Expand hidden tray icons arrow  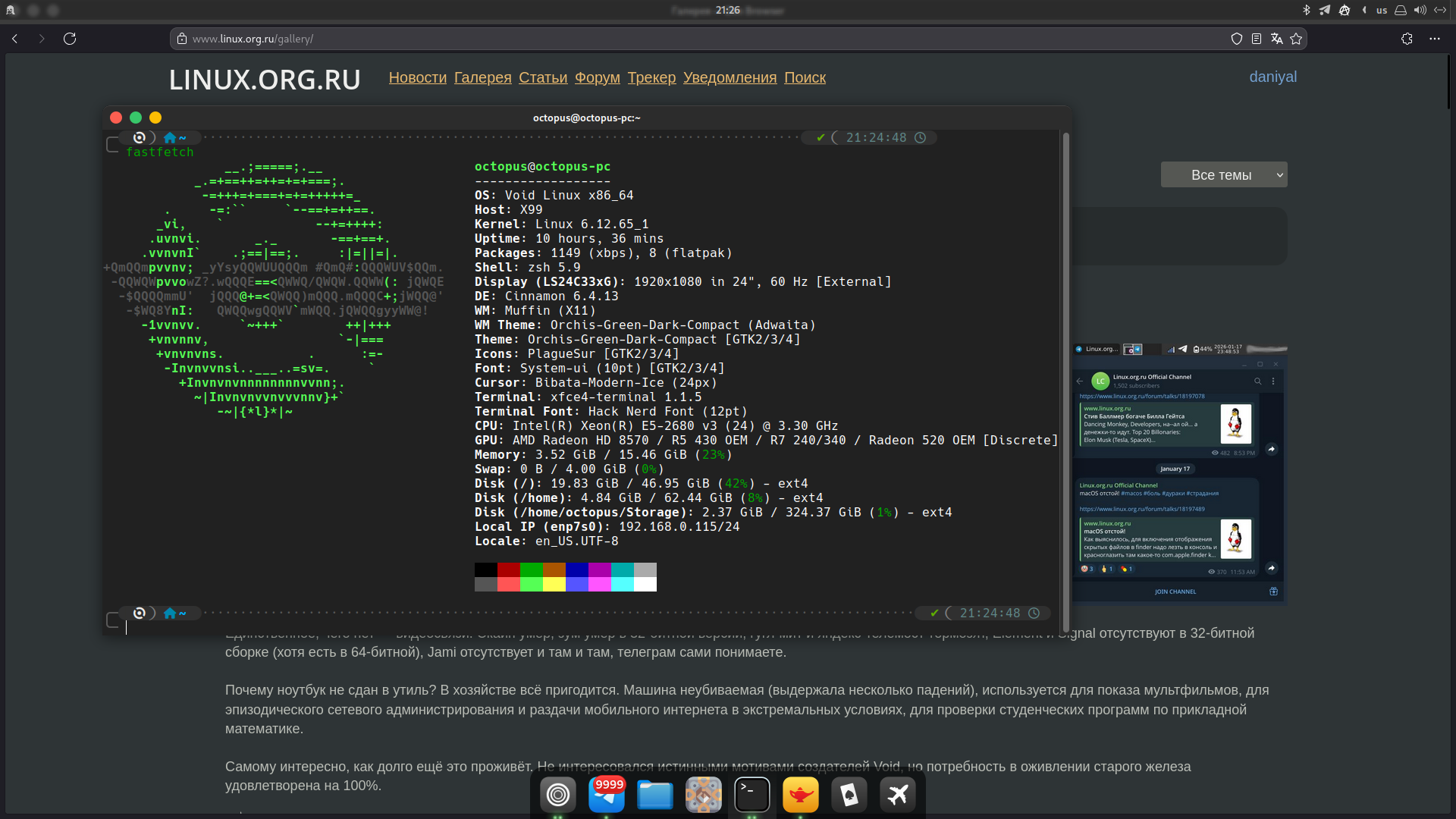pyautogui.click(x=1364, y=10)
